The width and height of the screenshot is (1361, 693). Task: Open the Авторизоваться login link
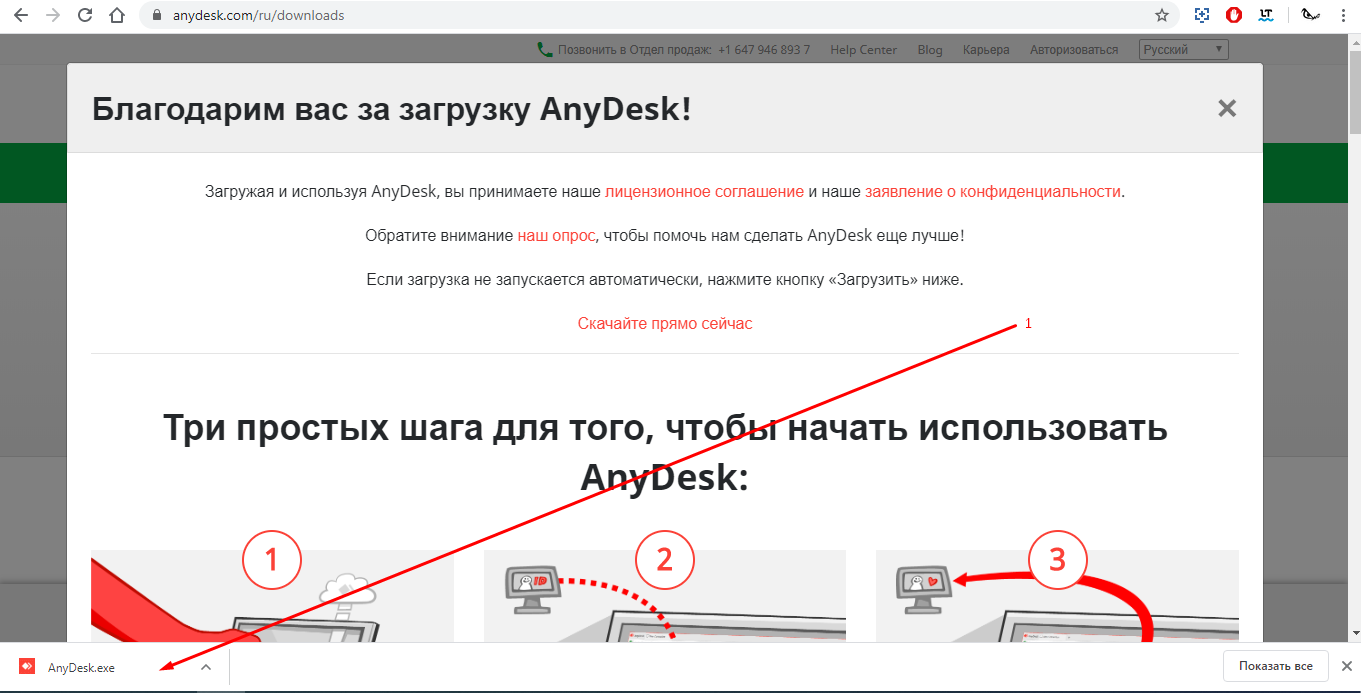1074,49
